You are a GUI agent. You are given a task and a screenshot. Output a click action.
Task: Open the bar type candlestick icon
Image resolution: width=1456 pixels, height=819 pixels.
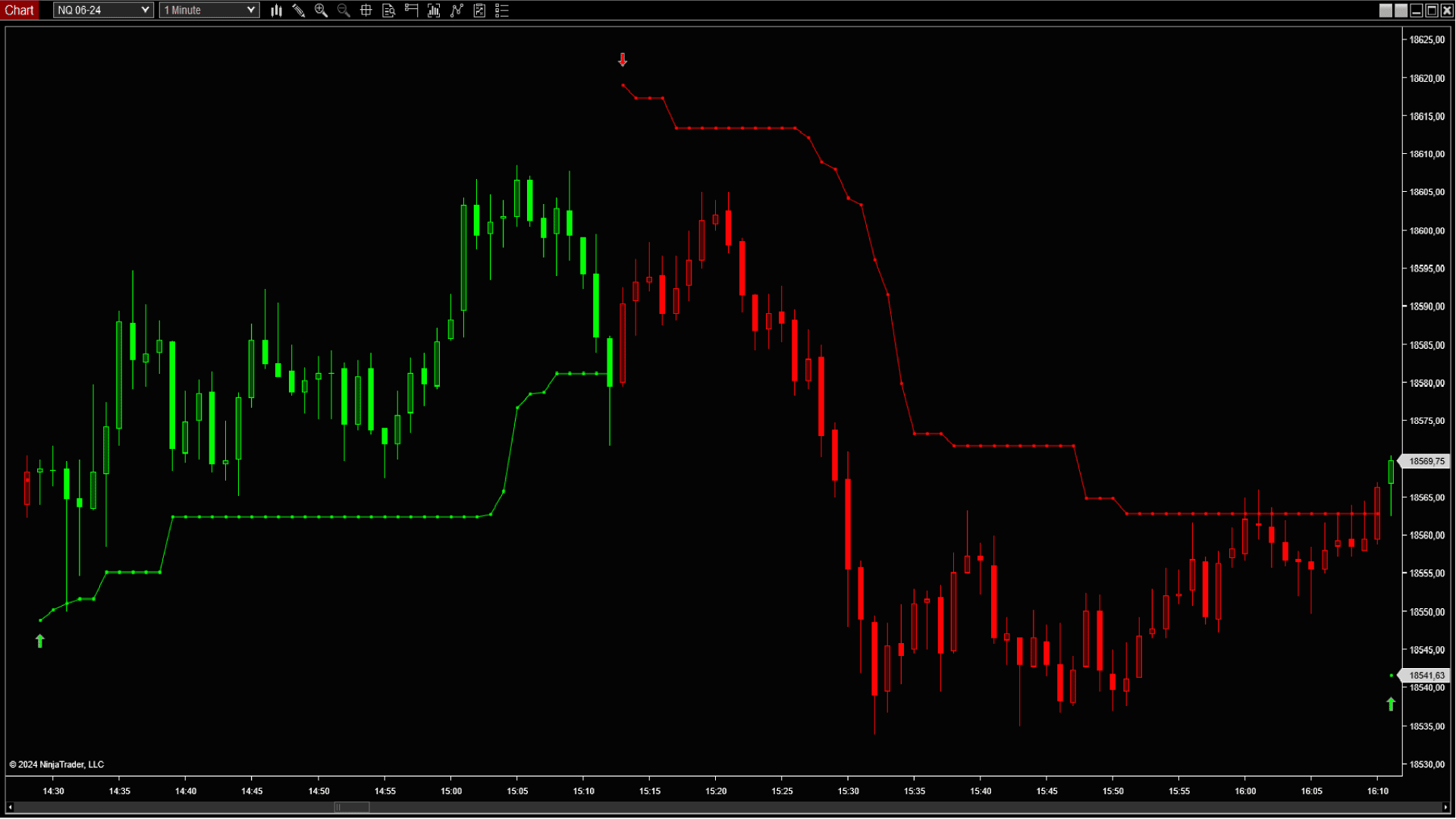[276, 11]
